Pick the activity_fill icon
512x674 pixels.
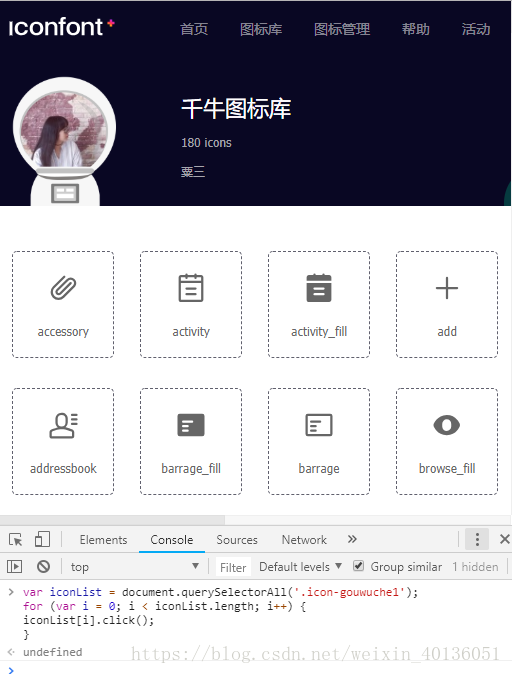[319, 288]
